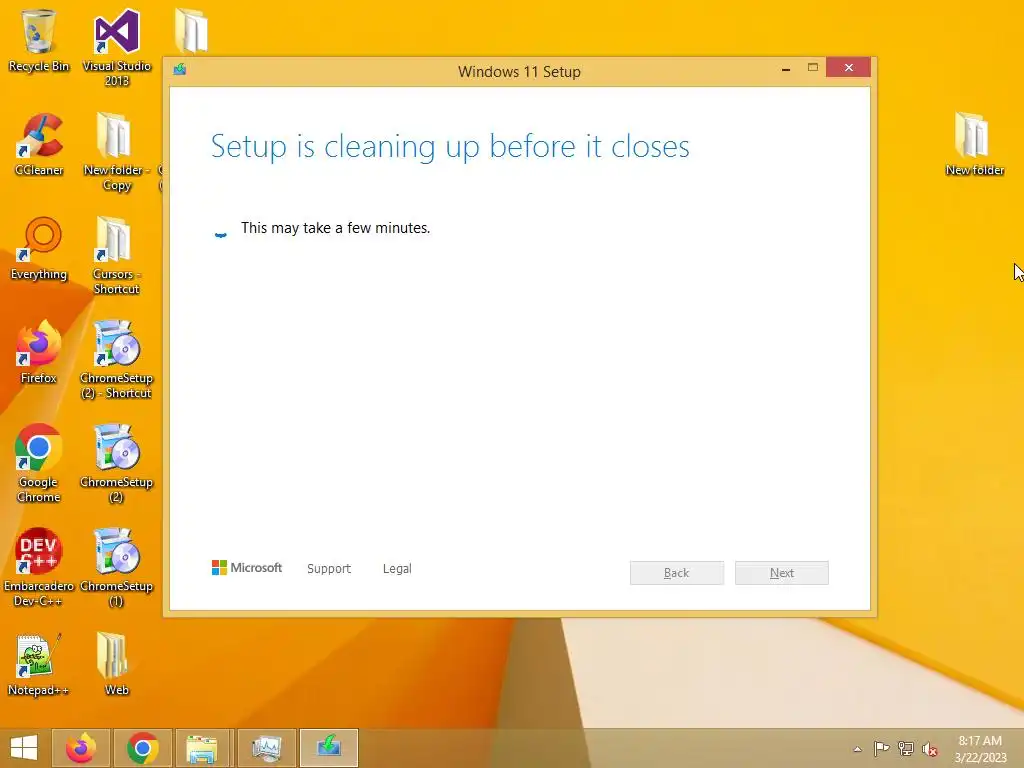Open the Windows Start button
The height and width of the screenshot is (768, 1024).
[x=24, y=748]
